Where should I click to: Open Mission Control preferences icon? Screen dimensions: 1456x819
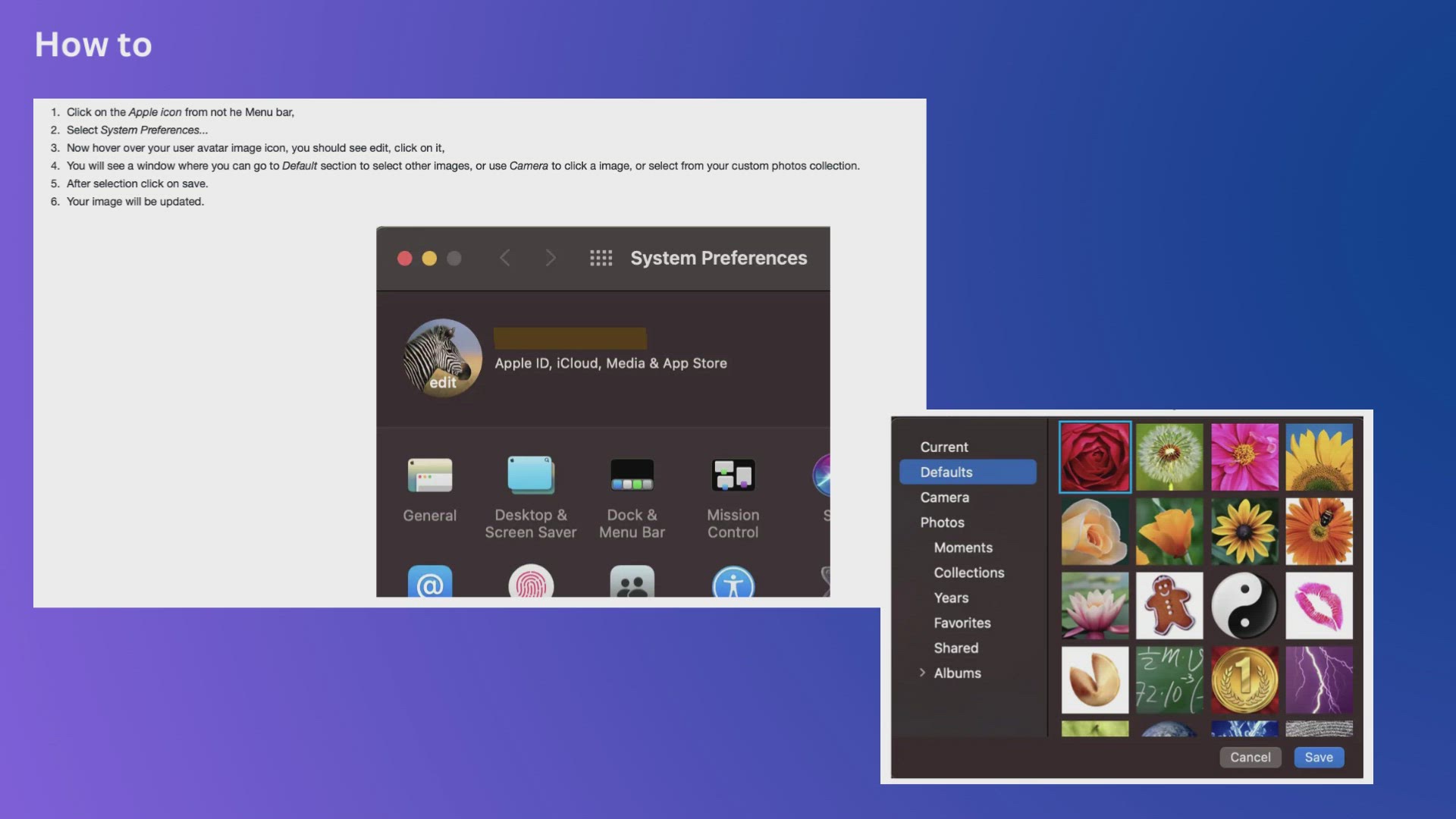tap(733, 476)
